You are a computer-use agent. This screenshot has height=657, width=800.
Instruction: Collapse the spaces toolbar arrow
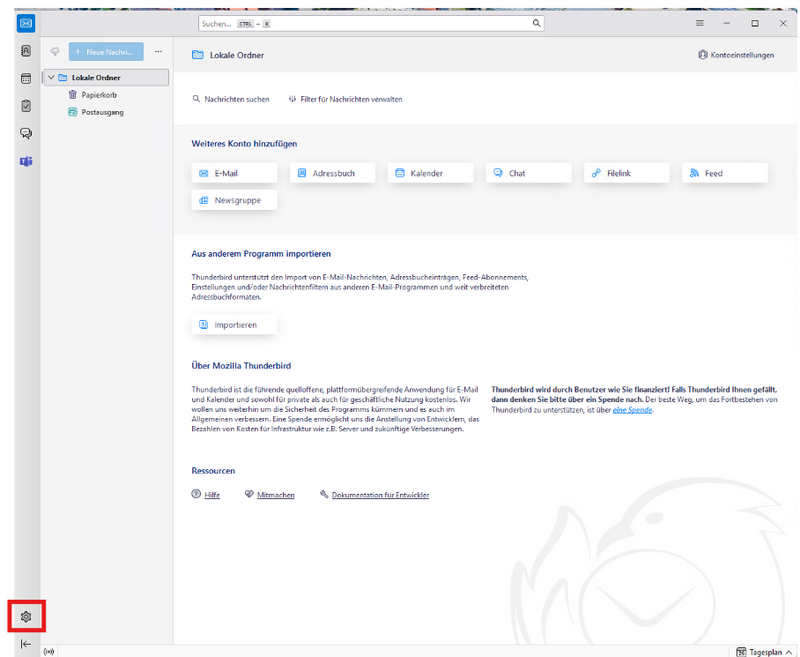(26, 644)
